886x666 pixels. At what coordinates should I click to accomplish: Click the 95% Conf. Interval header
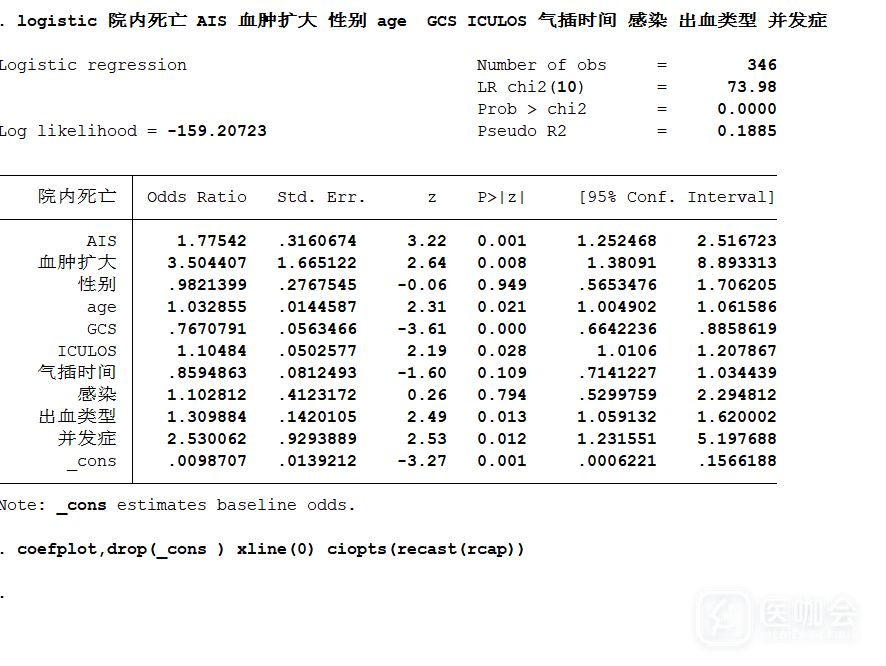click(677, 197)
